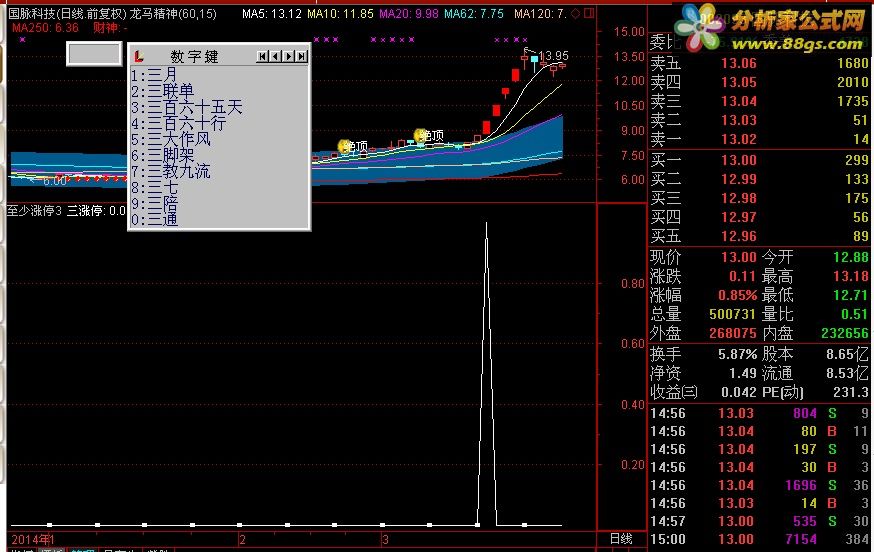Viewport: 874px width, 552px height.
Task: Click the PE(动) 231.3 value
Action: (x=851, y=392)
